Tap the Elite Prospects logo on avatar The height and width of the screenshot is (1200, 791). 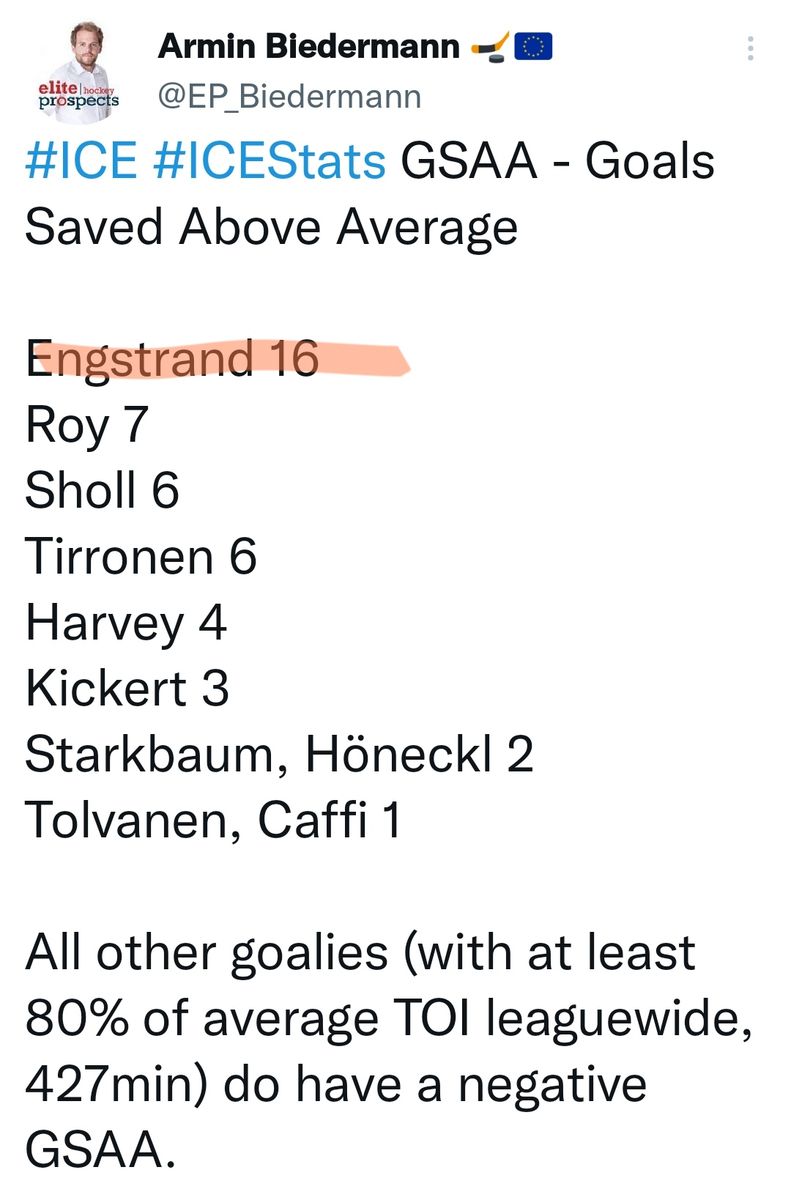[x=78, y=95]
